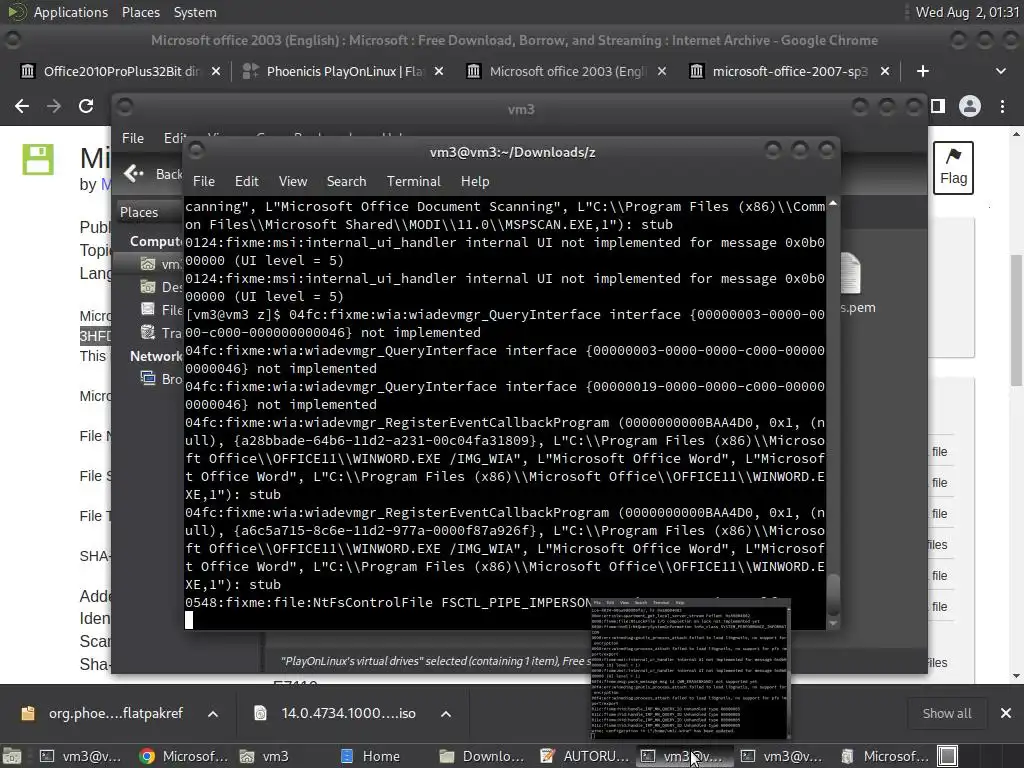Select Trash entry in file manager sidebar
Viewport: 1024px width, 768px height.
coord(161,333)
